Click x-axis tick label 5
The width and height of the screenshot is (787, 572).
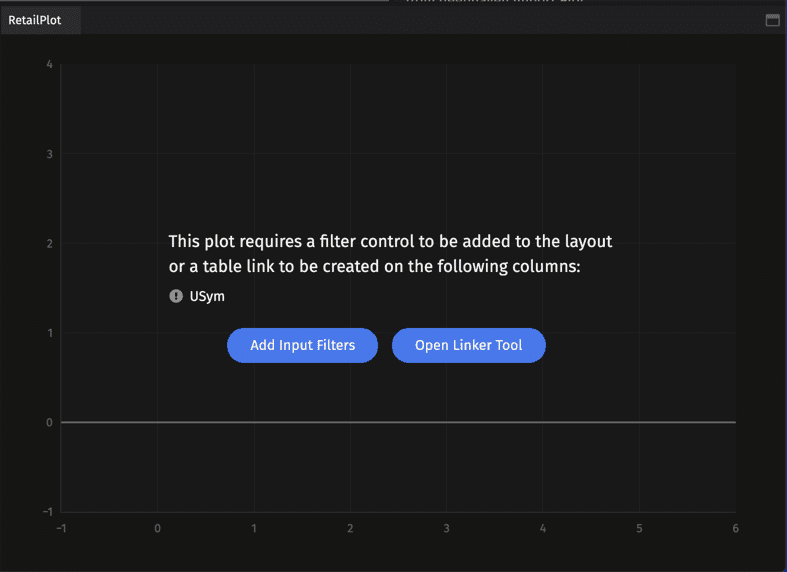(639, 528)
